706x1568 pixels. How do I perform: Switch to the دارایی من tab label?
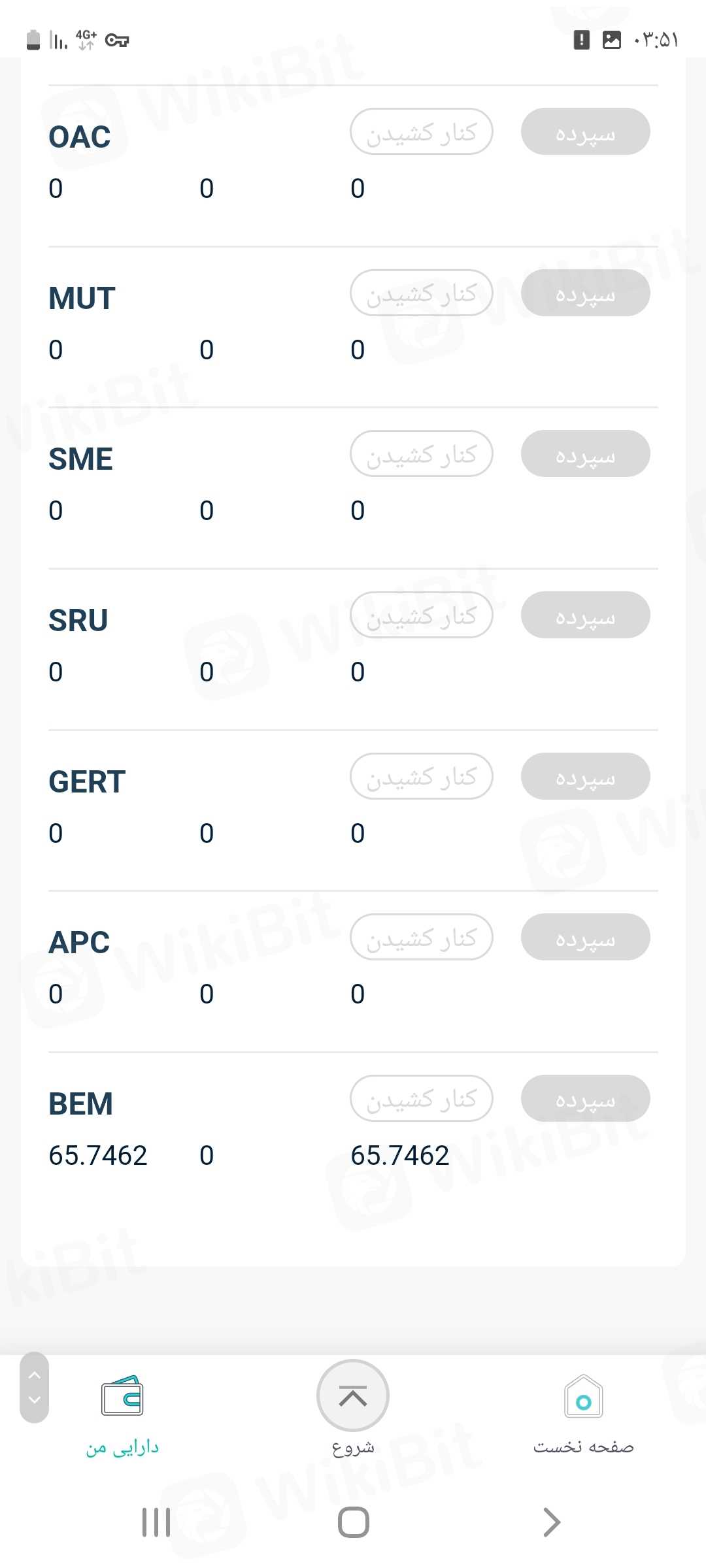(122, 1448)
